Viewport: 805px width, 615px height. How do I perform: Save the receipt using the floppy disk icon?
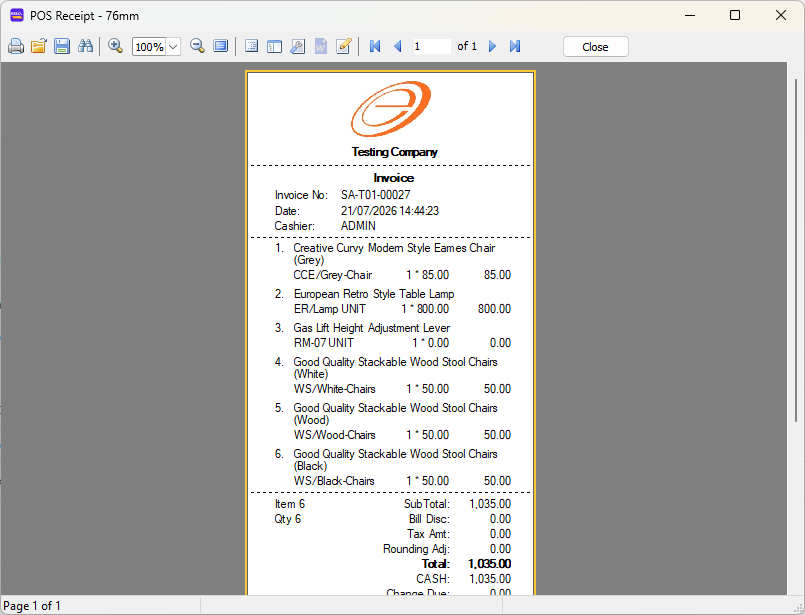62,47
